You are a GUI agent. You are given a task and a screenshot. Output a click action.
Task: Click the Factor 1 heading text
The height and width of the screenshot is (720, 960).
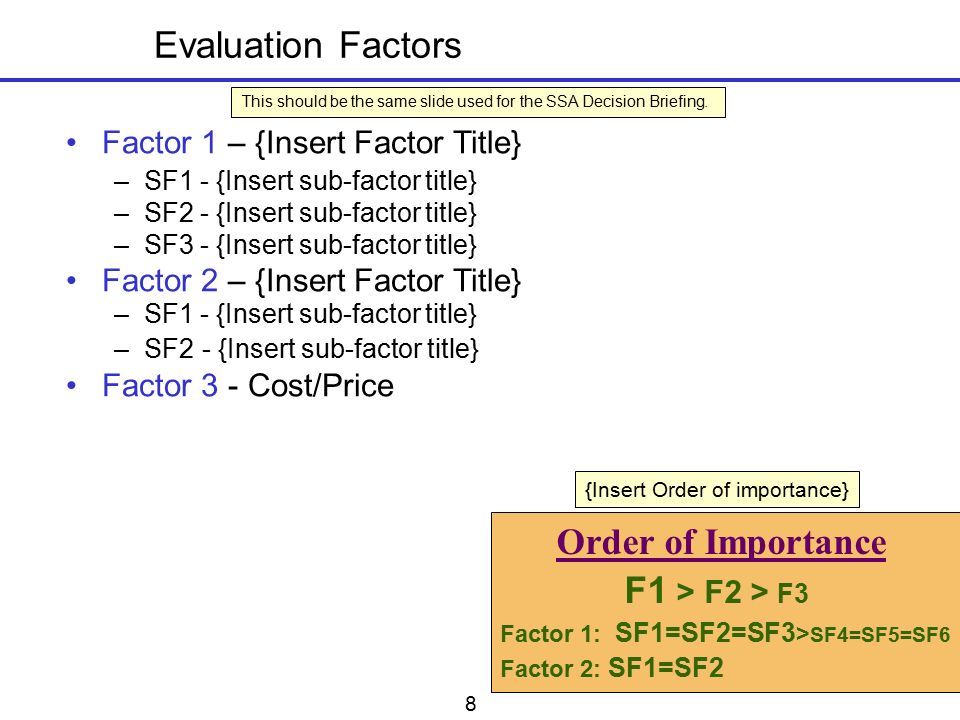(159, 143)
